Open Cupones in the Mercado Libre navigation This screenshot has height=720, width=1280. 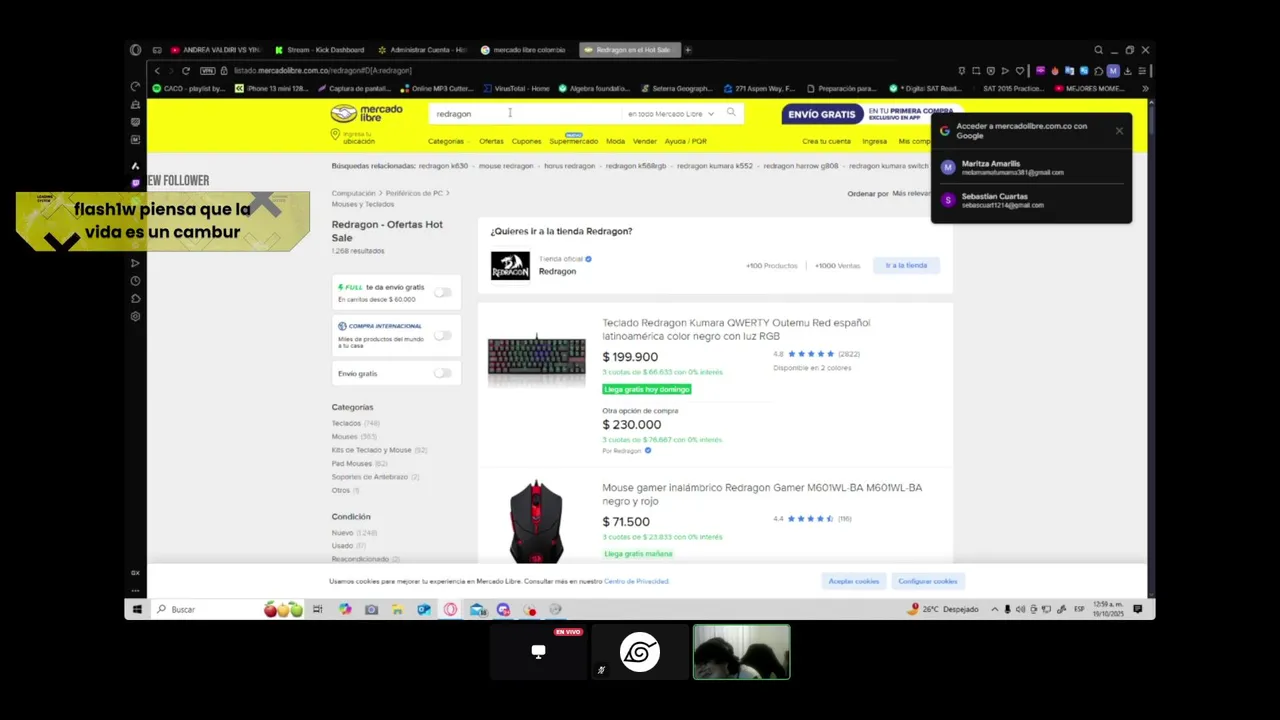coord(526,141)
